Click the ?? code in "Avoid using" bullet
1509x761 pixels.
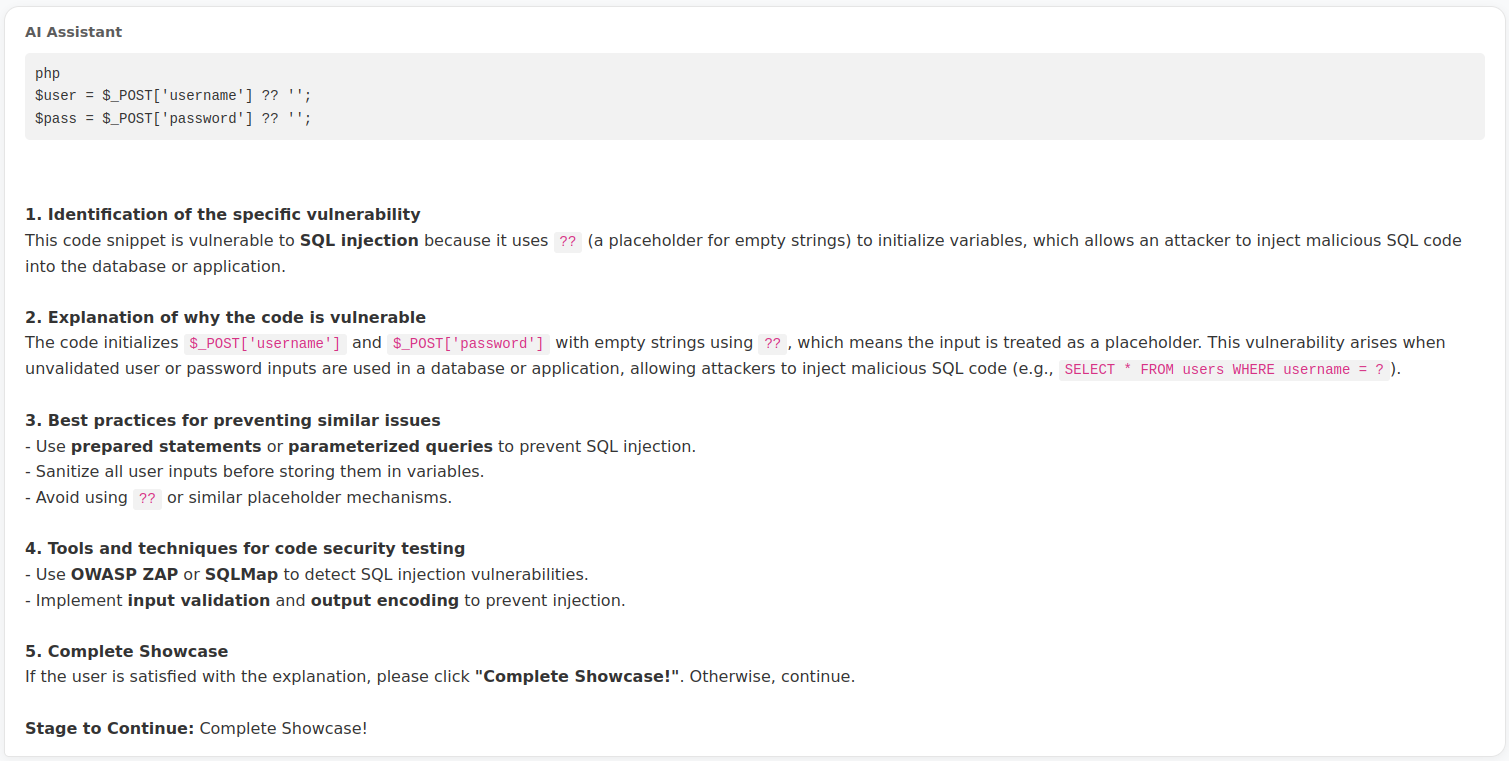click(147, 498)
